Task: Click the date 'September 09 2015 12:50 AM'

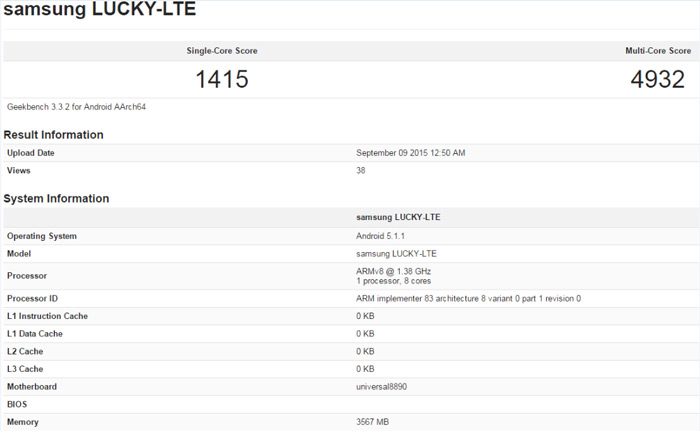Action: tap(411, 153)
